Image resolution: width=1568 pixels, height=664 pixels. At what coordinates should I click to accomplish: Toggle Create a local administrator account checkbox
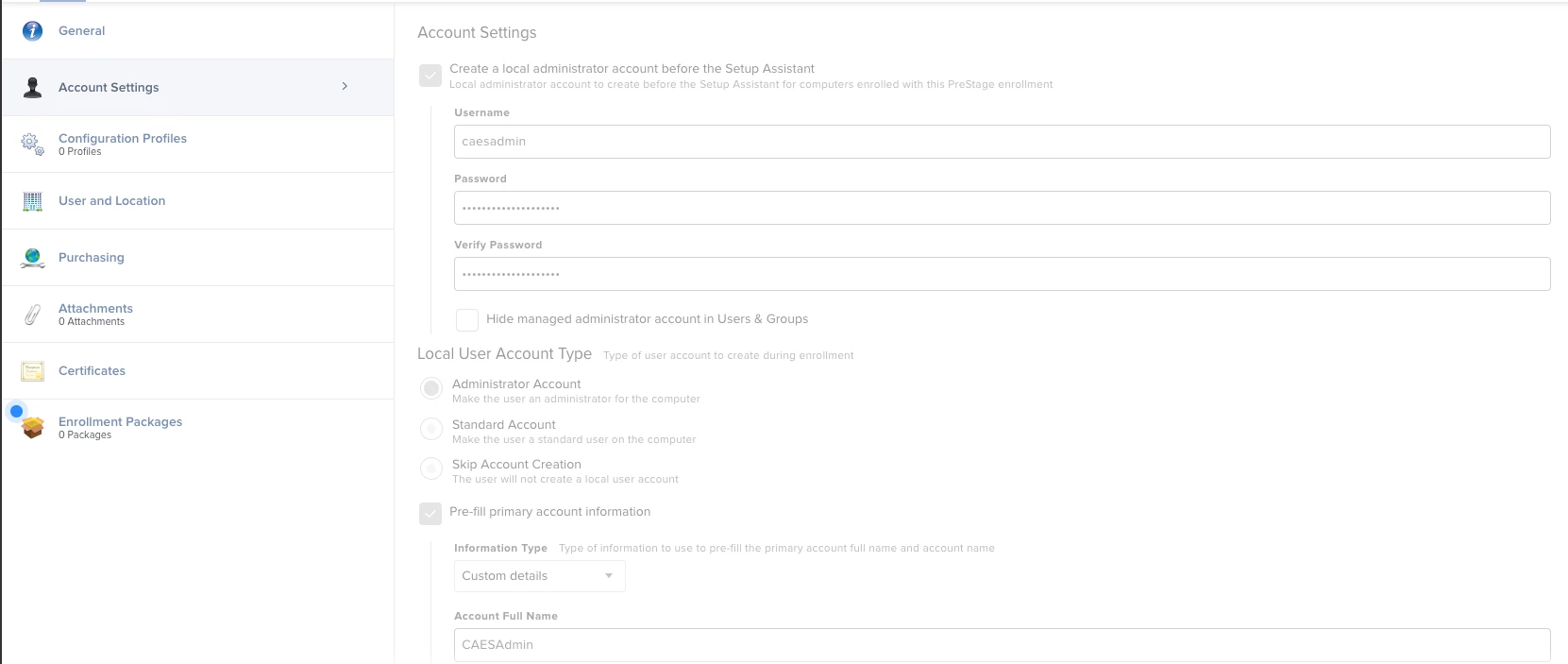[430, 76]
